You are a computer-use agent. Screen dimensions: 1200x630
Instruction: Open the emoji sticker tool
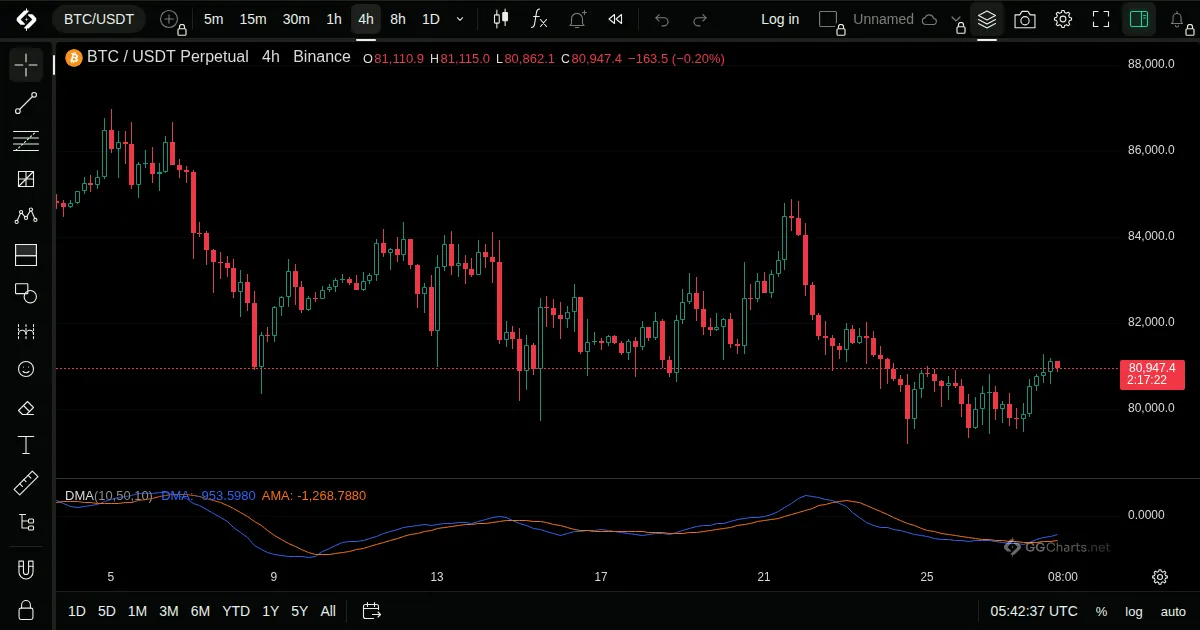pos(26,369)
